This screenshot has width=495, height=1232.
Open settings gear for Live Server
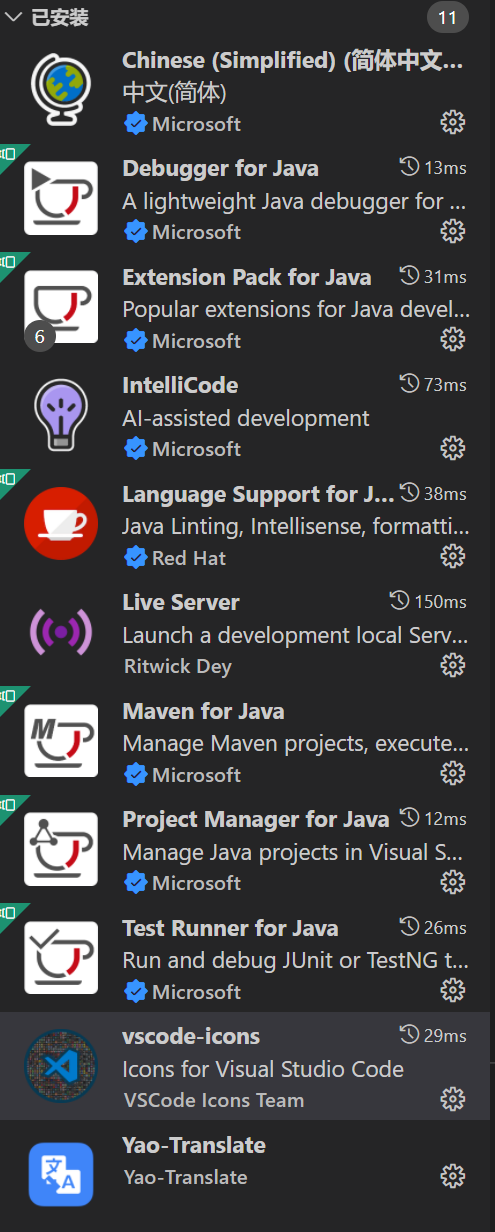453,664
